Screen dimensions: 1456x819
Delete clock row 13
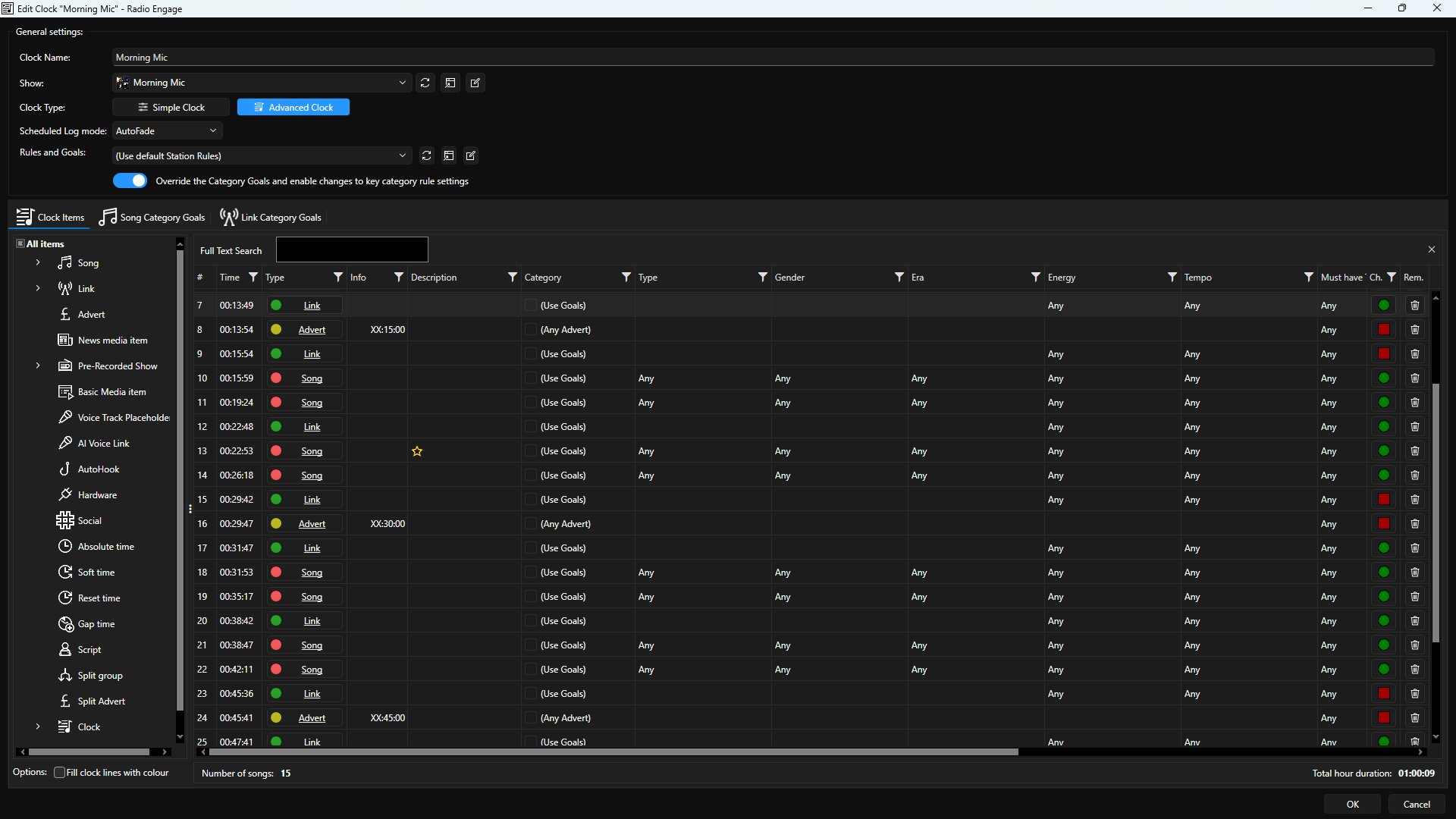tap(1415, 451)
